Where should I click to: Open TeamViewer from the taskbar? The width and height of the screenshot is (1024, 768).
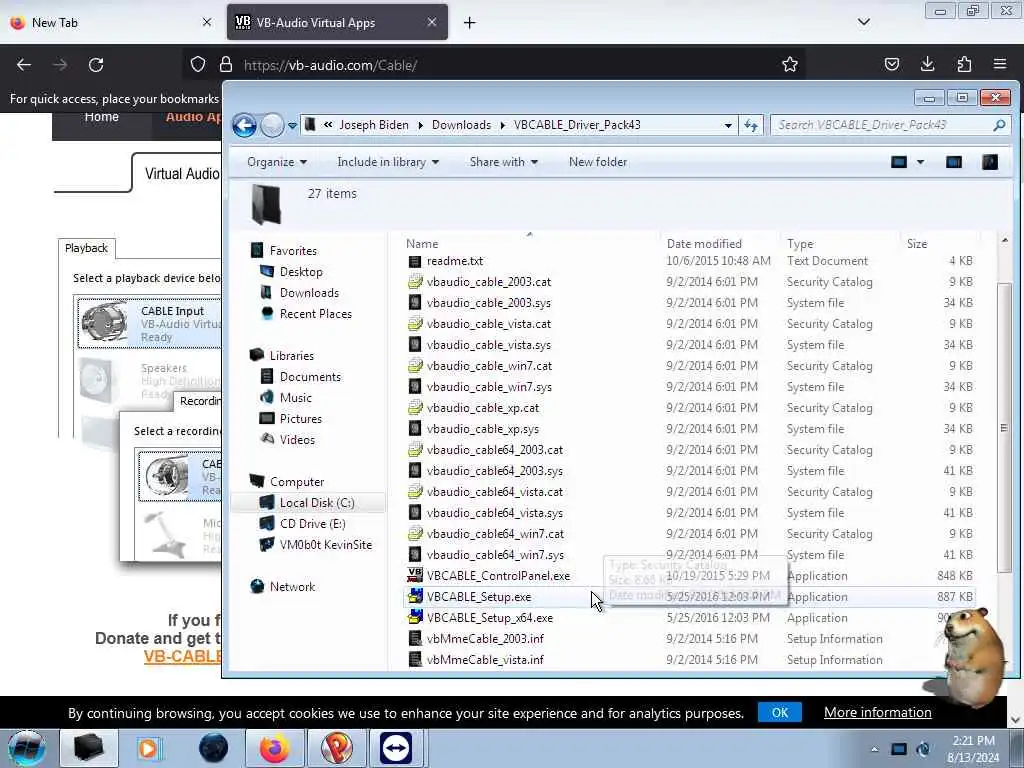click(x=396, y=748)
